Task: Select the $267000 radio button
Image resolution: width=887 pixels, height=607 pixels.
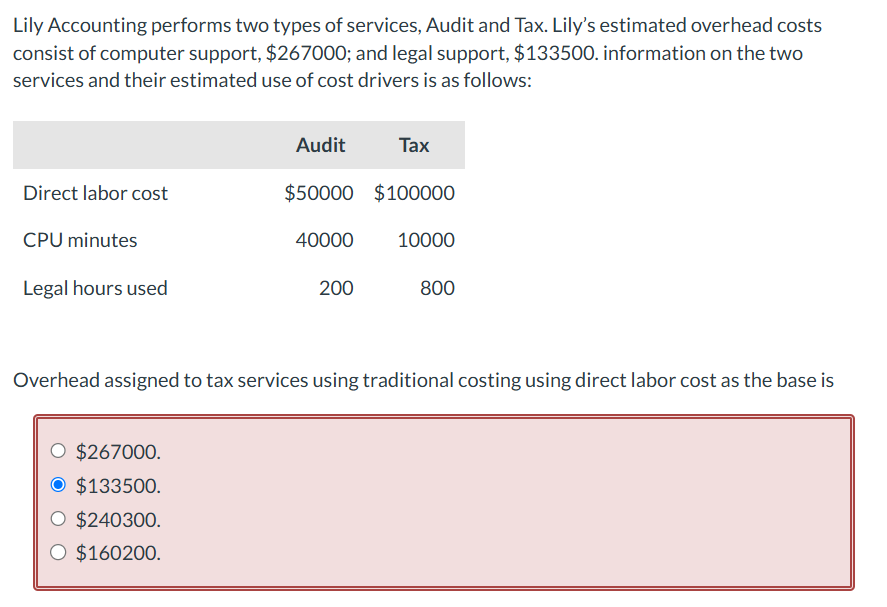Action: point(58,451)
